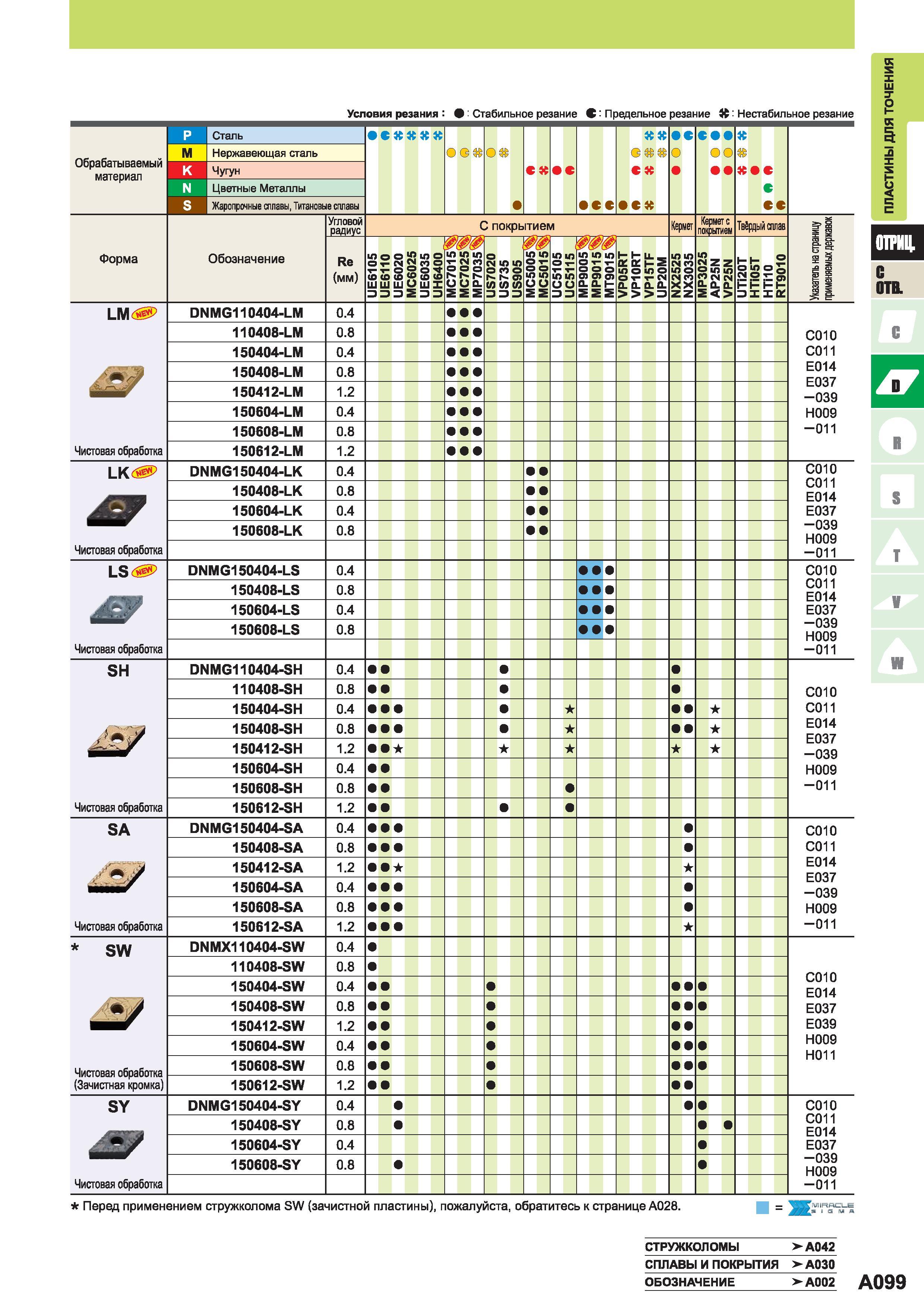Click the brown S heat-resistant alloy swatch
924x1308 pixels.
187,206
